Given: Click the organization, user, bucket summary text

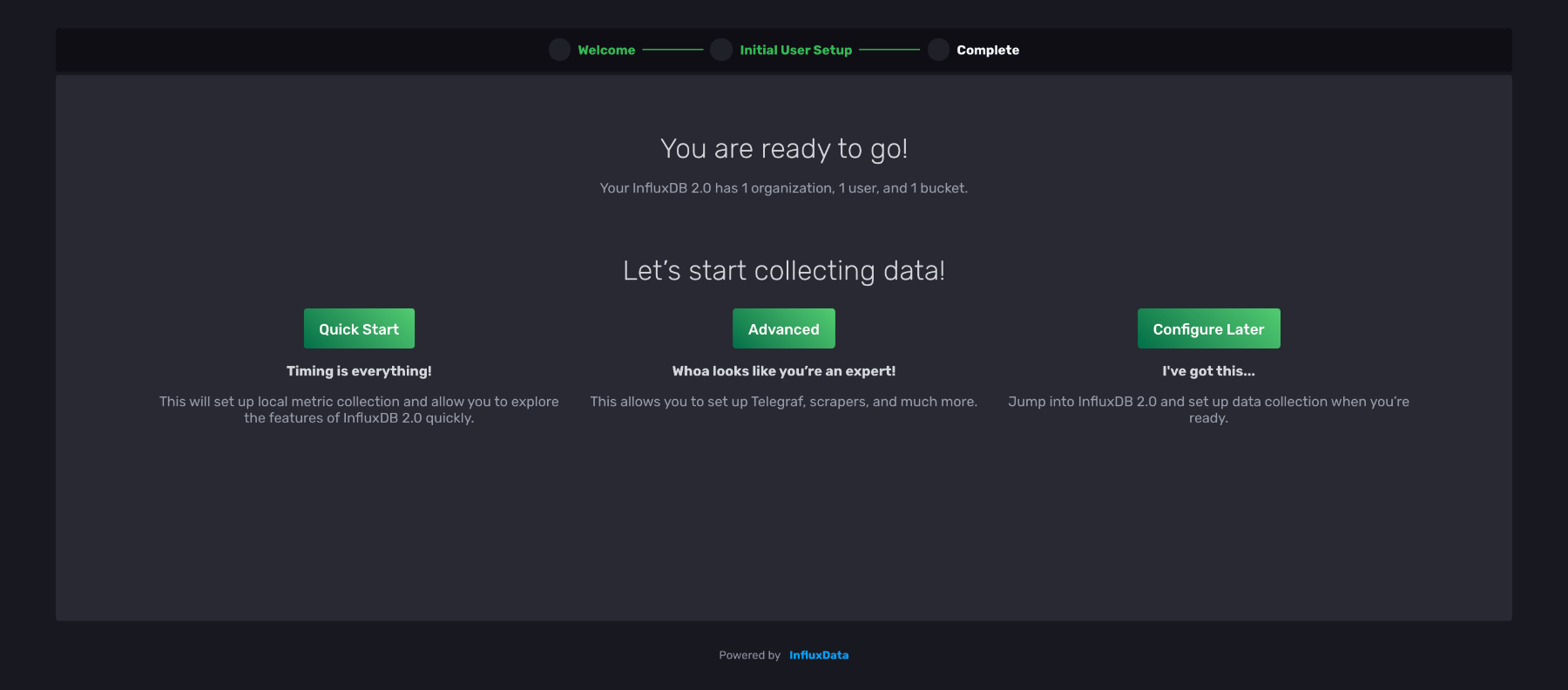Looking at the screenshot, I should coord(784,188).
